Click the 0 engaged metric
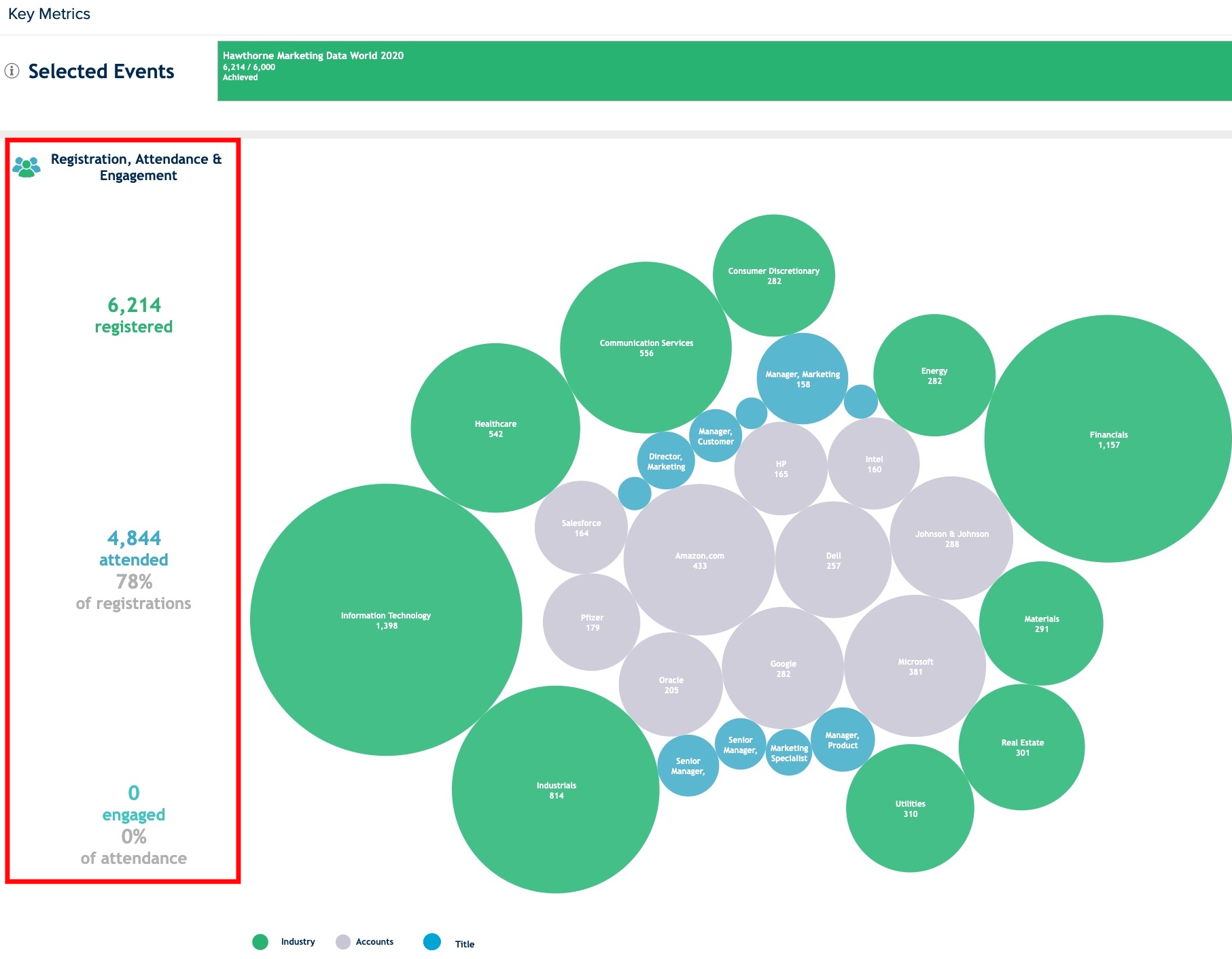 click(x=134, y=803)
